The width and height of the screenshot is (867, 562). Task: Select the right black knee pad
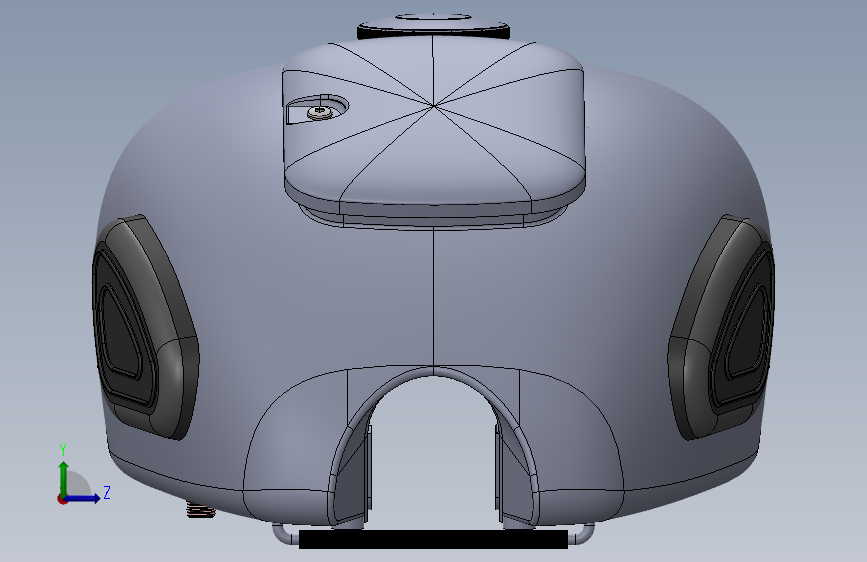pos(722,327)
